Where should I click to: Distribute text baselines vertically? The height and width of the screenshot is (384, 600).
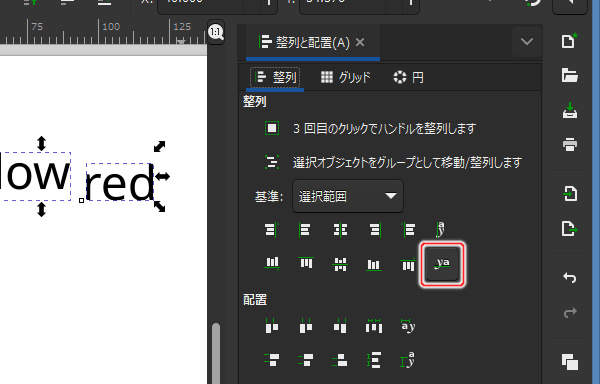[408, 360]
